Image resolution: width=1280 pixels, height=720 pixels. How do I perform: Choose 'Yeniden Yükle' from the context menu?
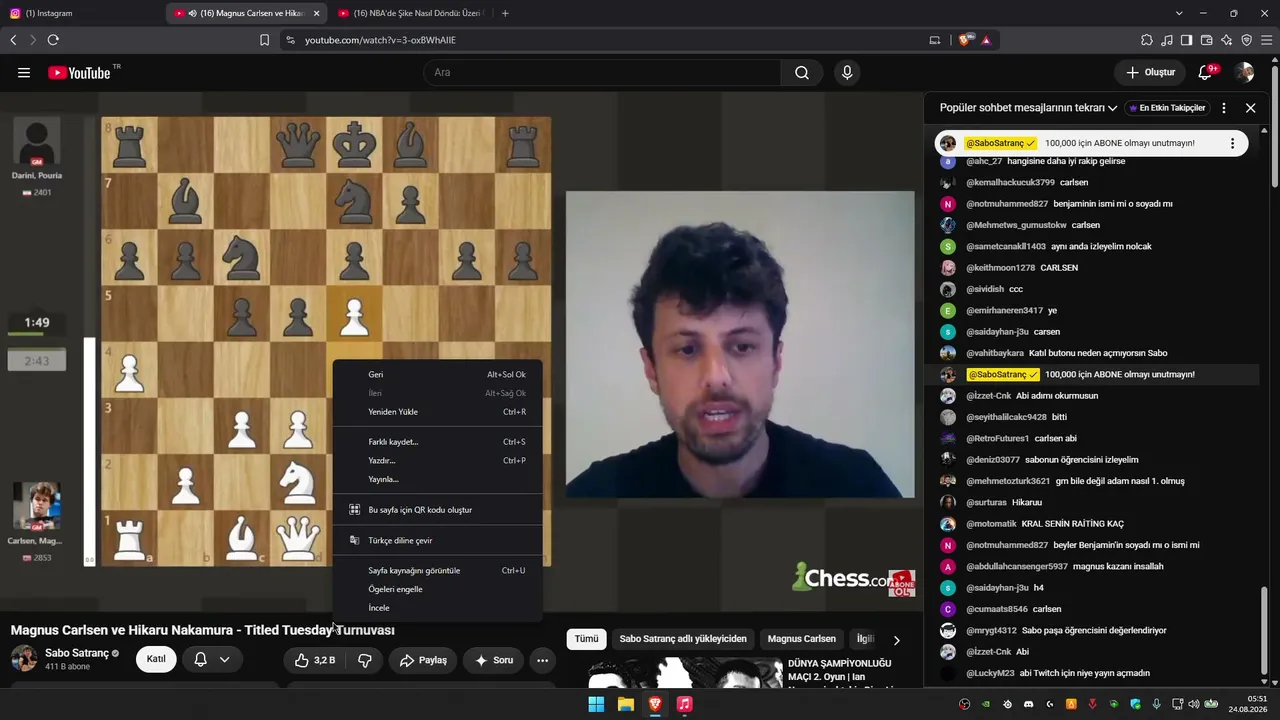click(438, 412)
